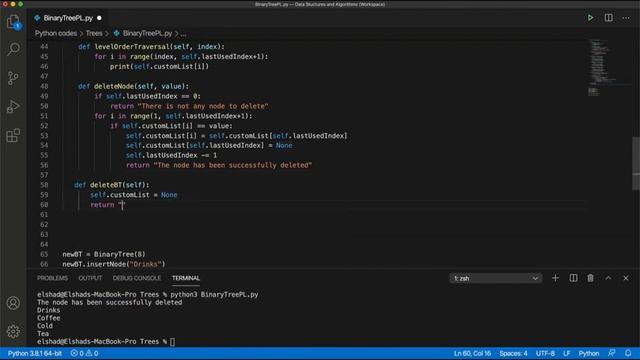The height and width of the screenshot is (360, 640).
Task: Change indentation 'Spaces: 4'
Action: click(x=513, y=353)
